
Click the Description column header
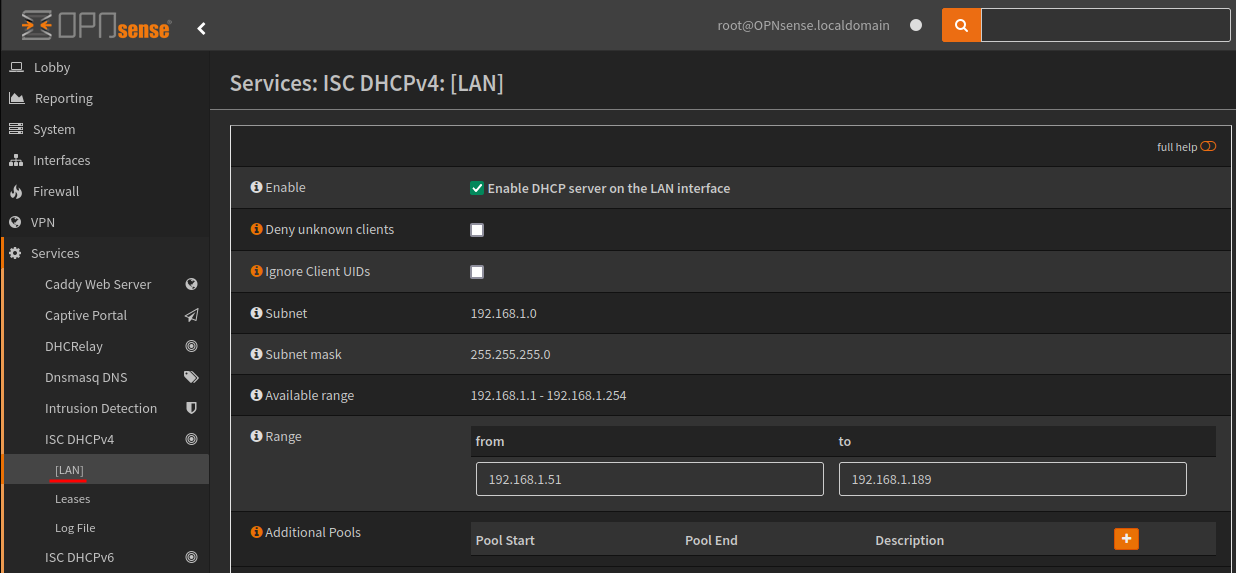pos(909,540)
